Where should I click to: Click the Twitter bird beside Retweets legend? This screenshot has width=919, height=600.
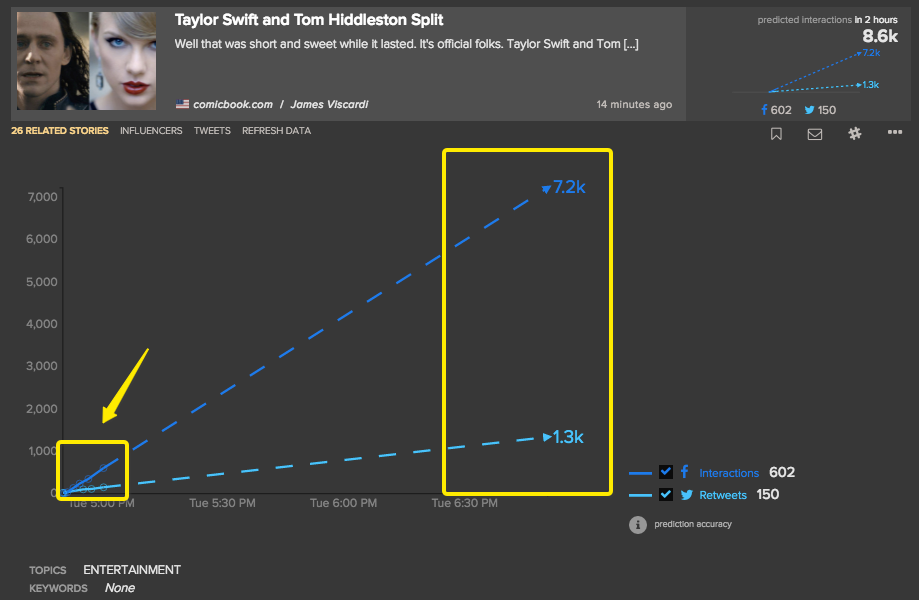[x=686, y=494]
